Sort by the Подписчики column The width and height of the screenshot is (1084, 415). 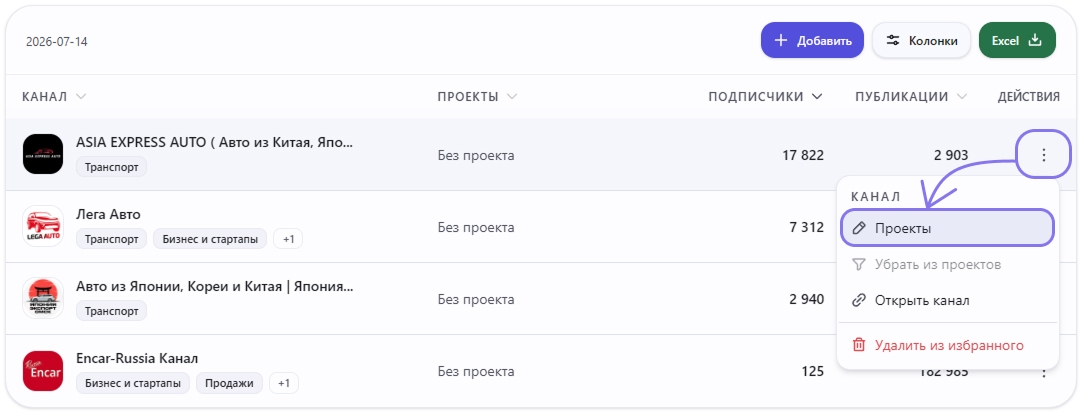[765, 96]
